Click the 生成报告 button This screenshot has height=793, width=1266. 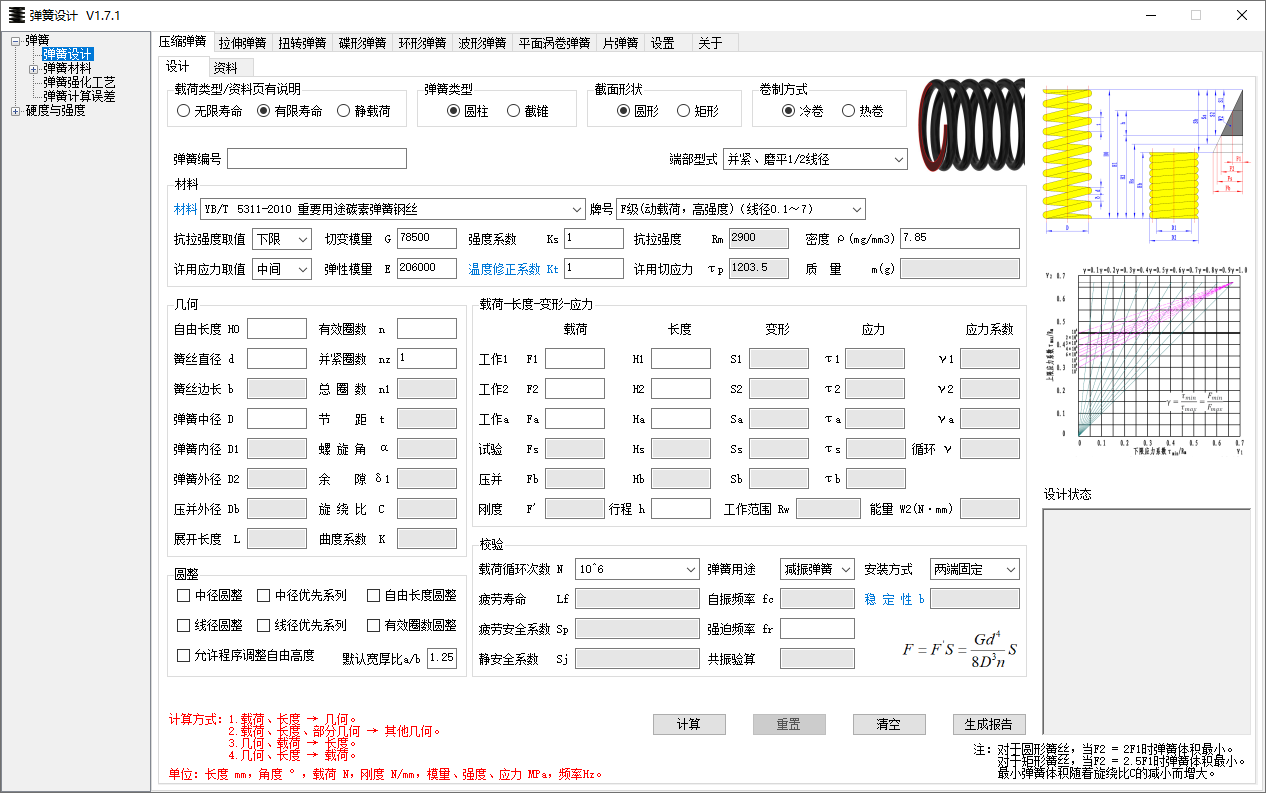(989, 724)
